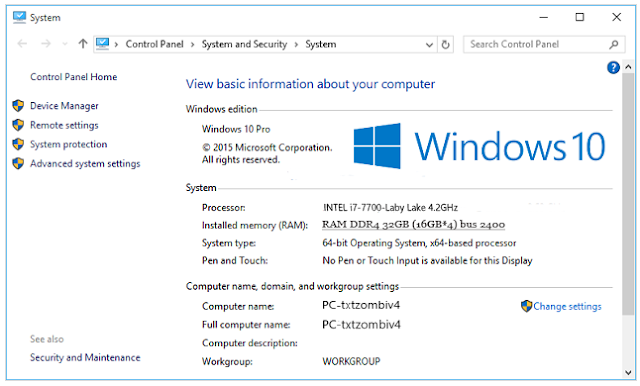Click 2015 Microsoft Corporation copyright text
640x386 pixels.
[267, 153]
